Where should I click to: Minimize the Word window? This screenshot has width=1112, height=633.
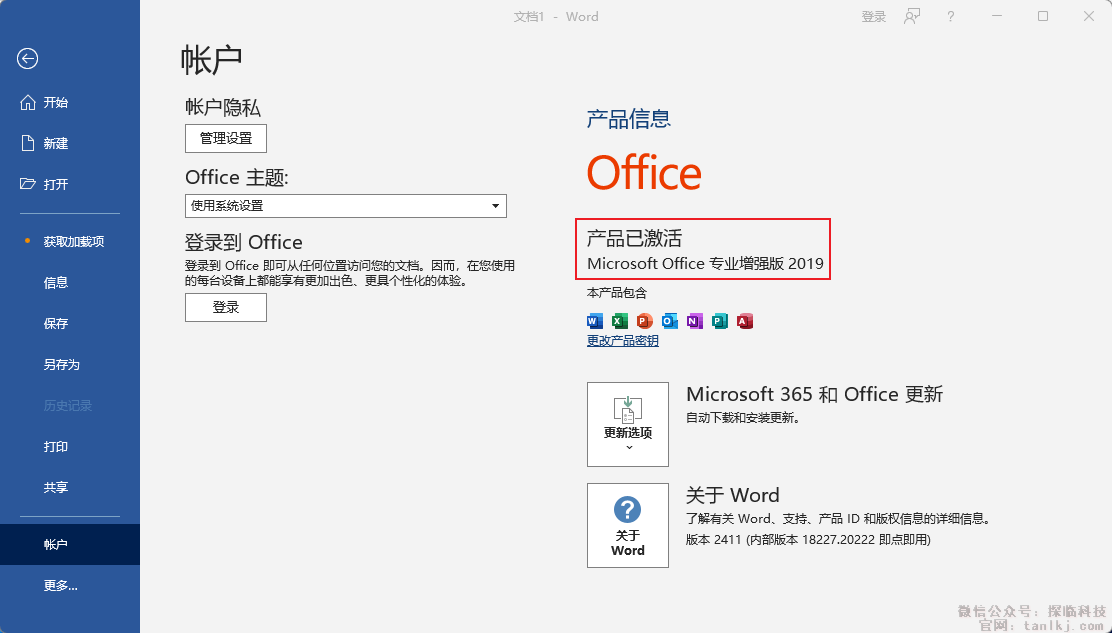pyautogui.click(x=996, y=16)
